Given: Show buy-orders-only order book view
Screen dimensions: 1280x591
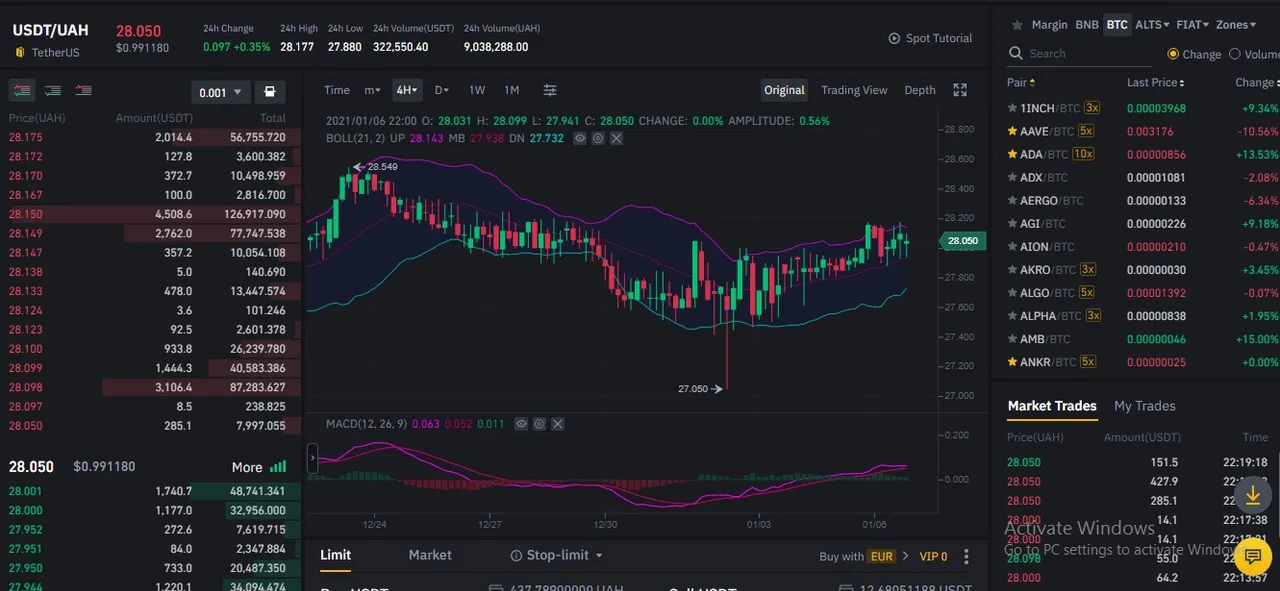Looking at the screenshot, I should pos(53,91).
